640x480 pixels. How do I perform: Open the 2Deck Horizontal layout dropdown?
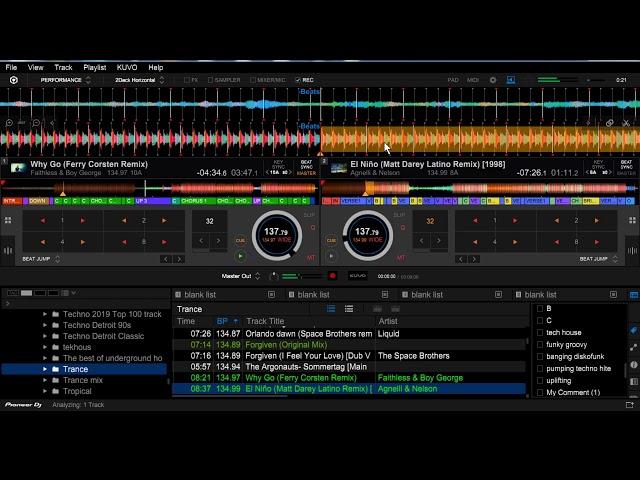click(x=139, y=80)
